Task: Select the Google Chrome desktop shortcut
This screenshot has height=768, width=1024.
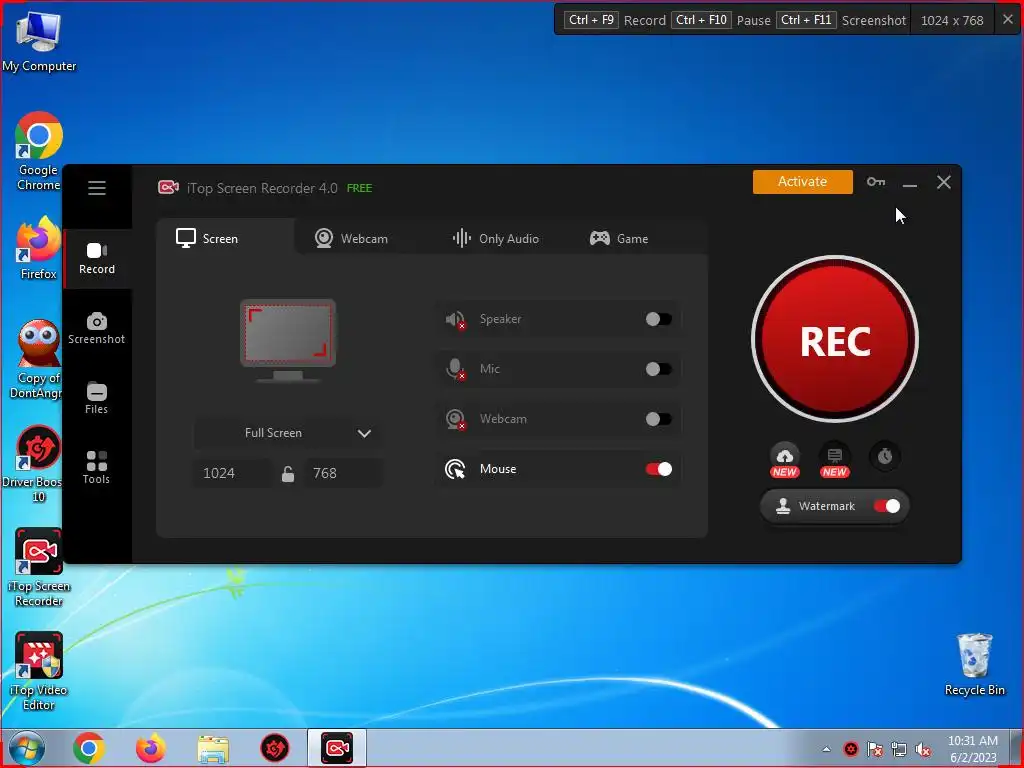Action: (39, 152)
